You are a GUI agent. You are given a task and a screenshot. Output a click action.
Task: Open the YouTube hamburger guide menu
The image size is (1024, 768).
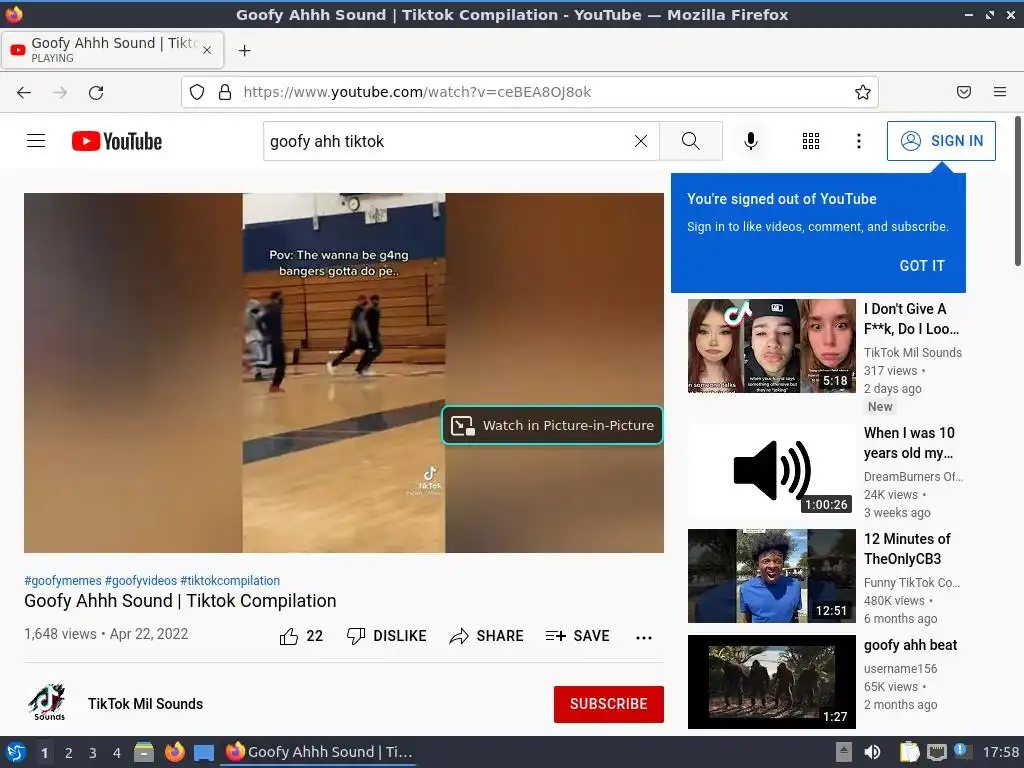pos(36,141)
